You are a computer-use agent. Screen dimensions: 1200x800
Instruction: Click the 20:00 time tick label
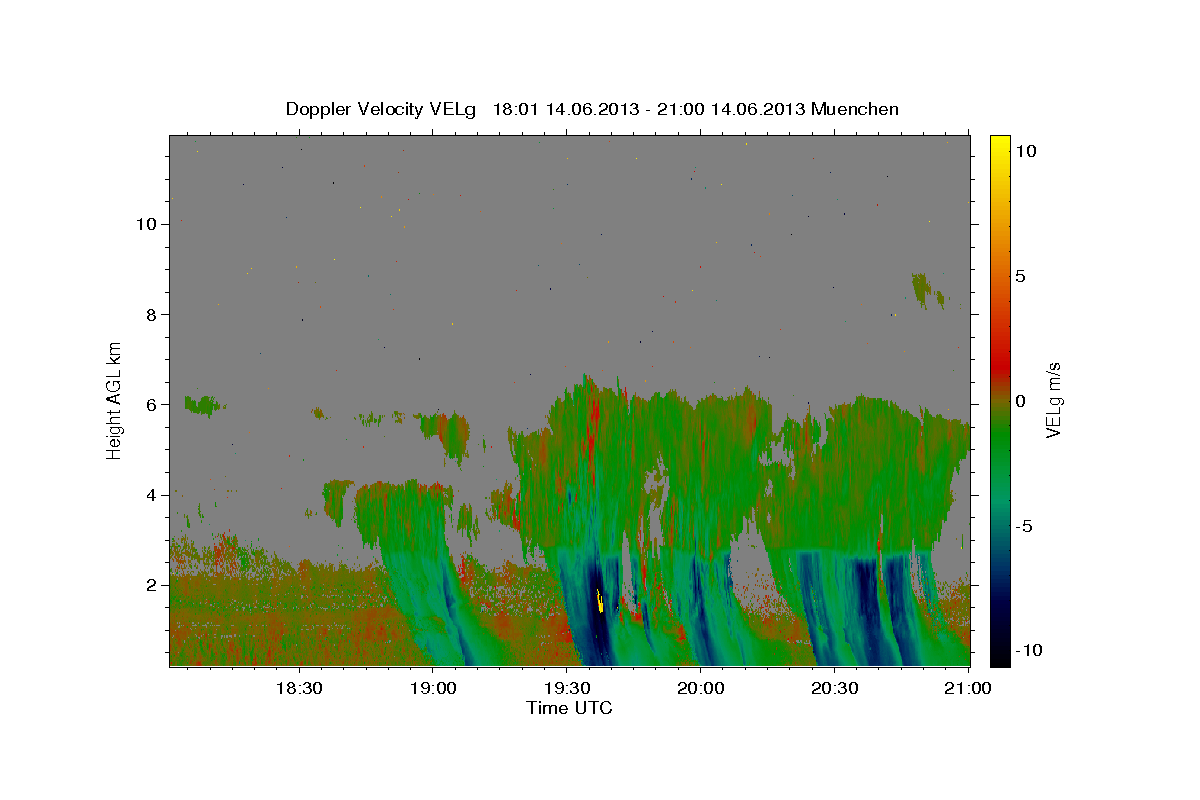pos(701,688)
